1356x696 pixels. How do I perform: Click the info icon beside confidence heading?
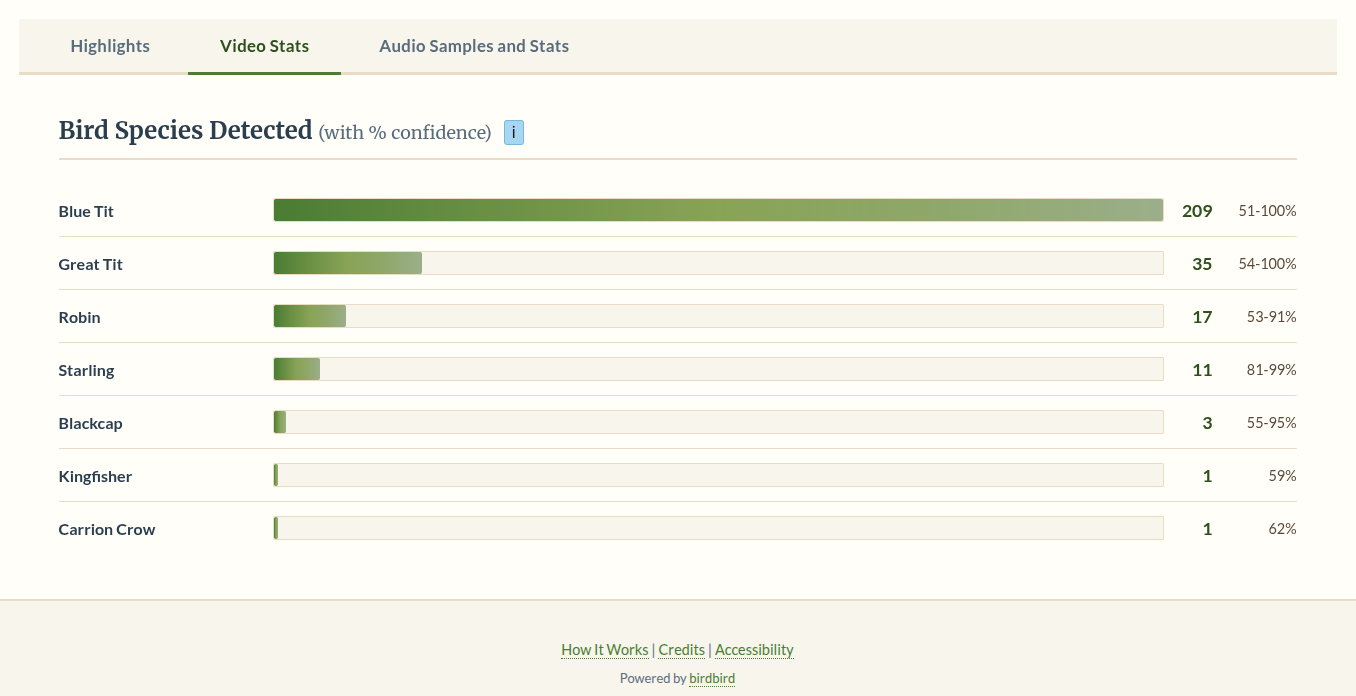click(x=514, y=132)
